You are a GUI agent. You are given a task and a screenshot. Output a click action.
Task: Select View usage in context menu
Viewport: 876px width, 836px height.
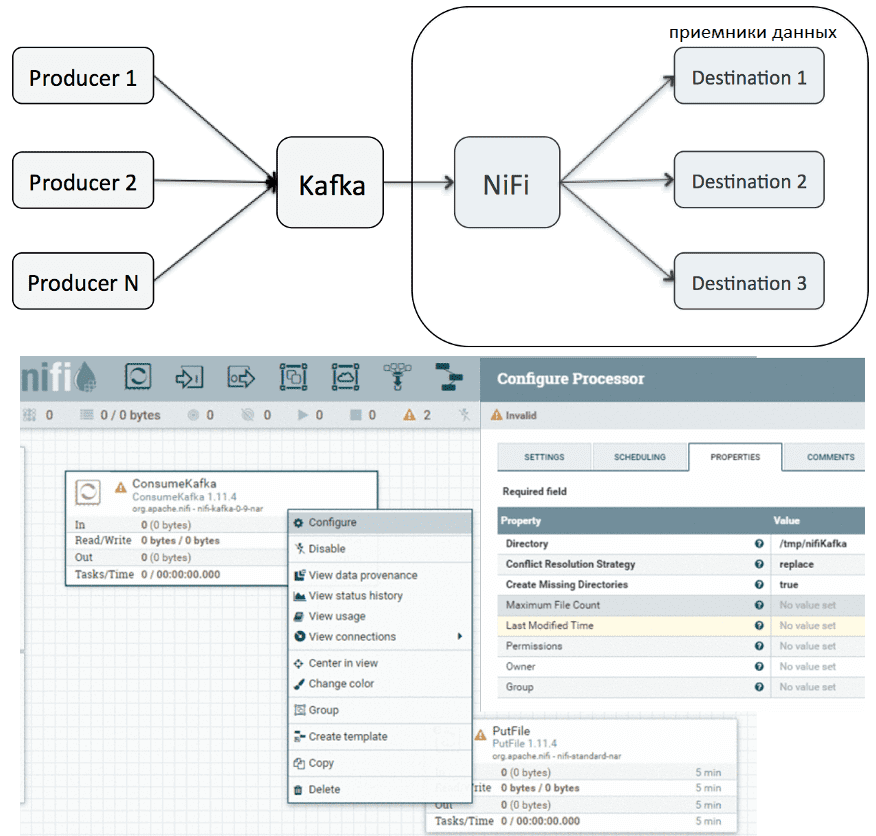point(380,616)
